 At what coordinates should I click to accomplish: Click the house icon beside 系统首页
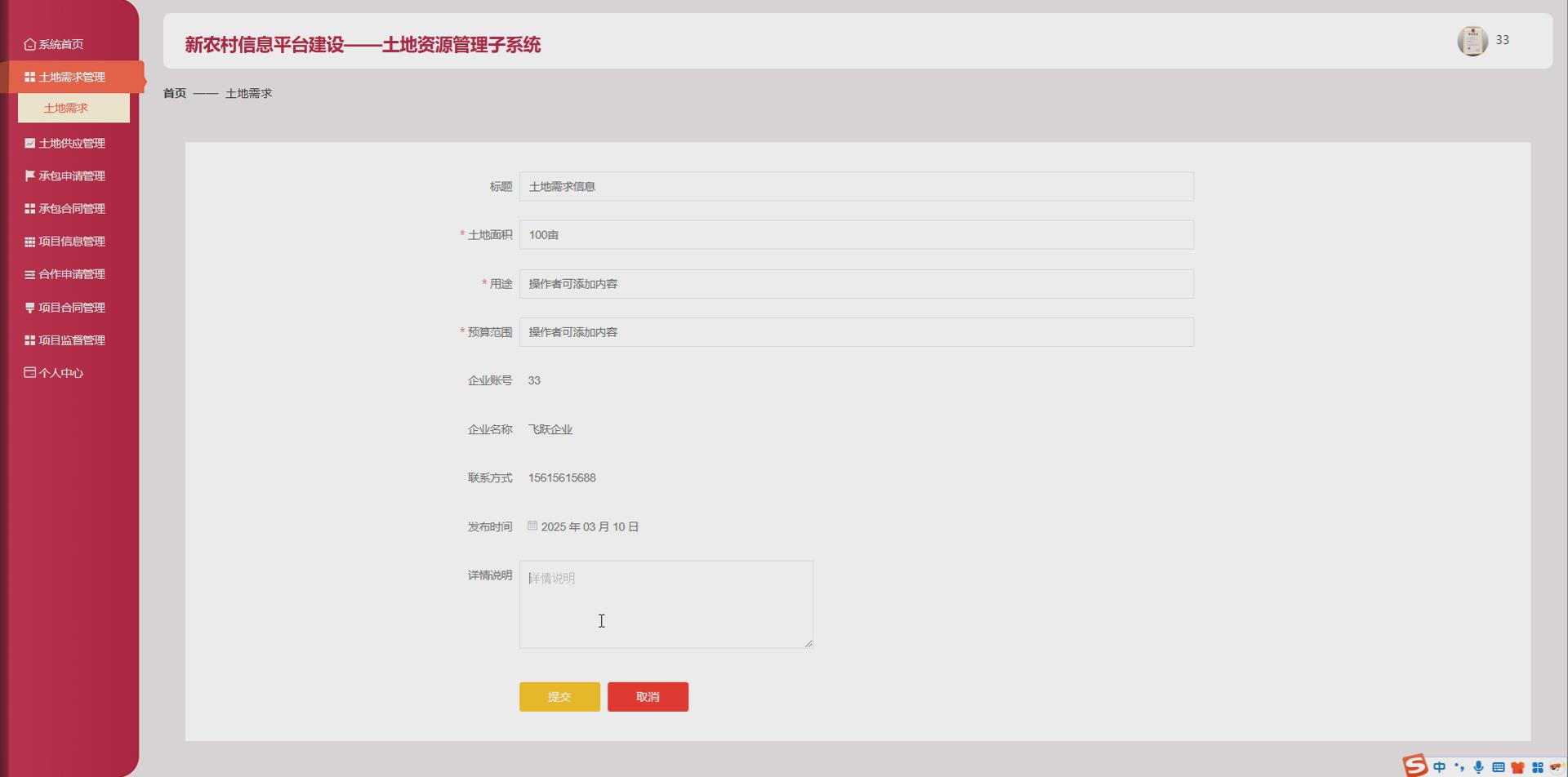(x=30, y=44)
